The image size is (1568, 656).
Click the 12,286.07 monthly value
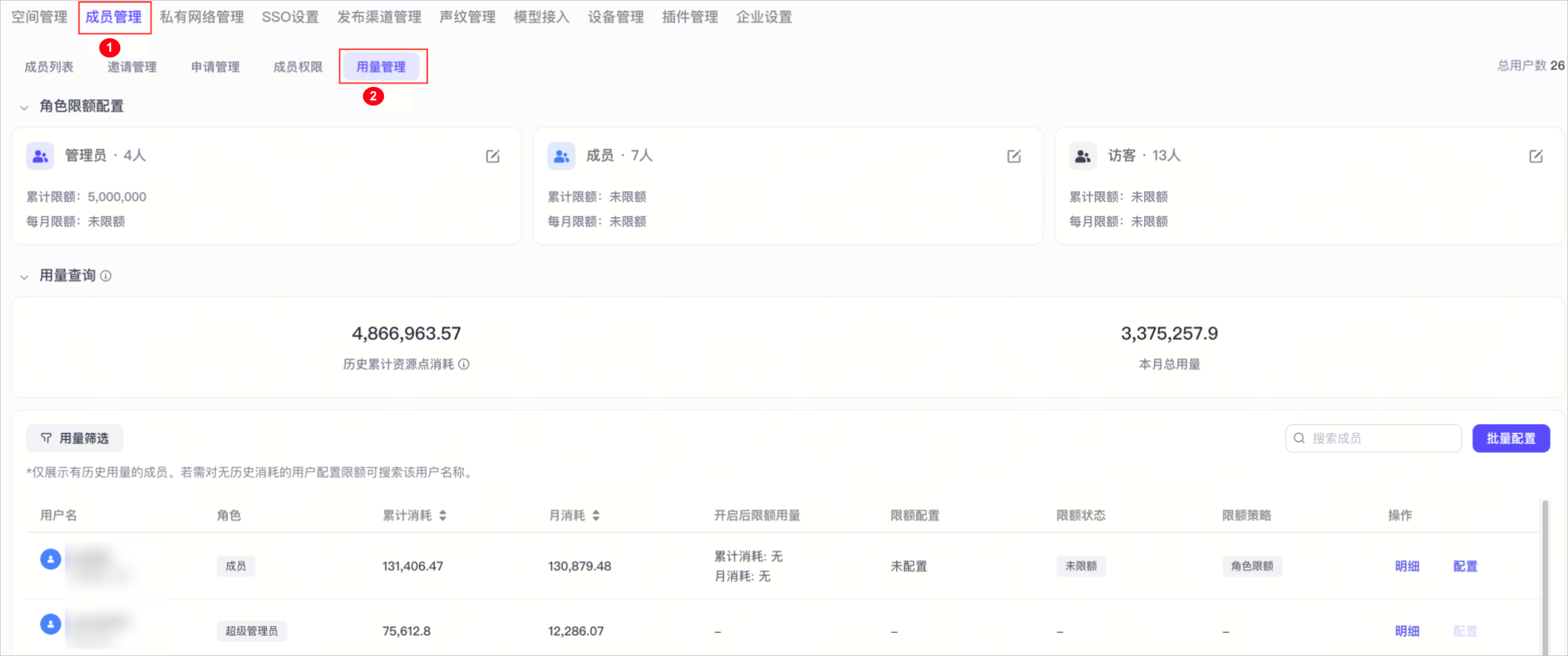[x=576, y=631]
